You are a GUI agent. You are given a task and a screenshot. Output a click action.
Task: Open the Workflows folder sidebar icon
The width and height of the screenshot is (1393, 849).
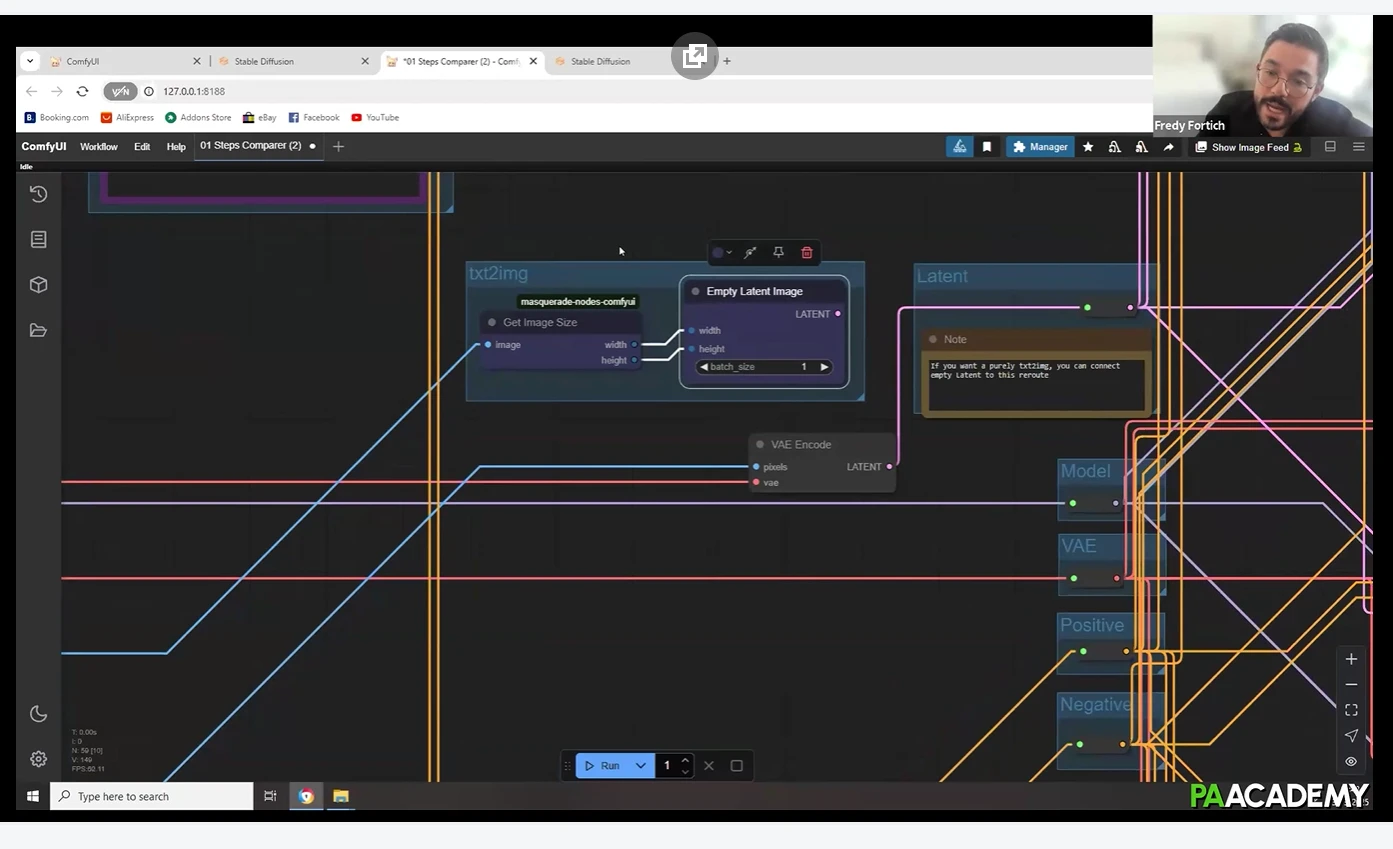click(x=38, y=330)
